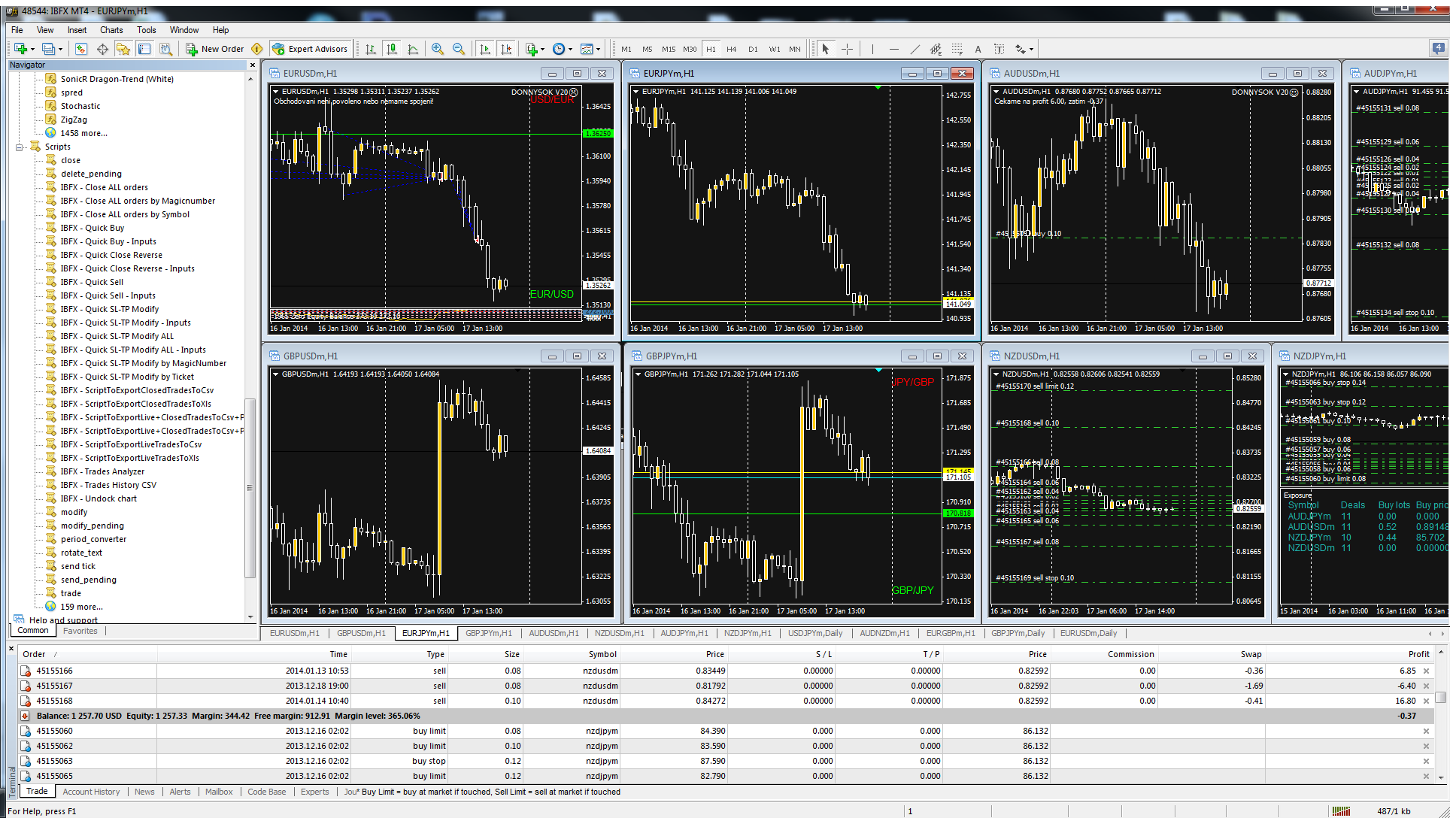Open MetaEditor via the yellow diamond icon
The width and height of the screenshot is (1456, 824).
[x=257, y=49]
